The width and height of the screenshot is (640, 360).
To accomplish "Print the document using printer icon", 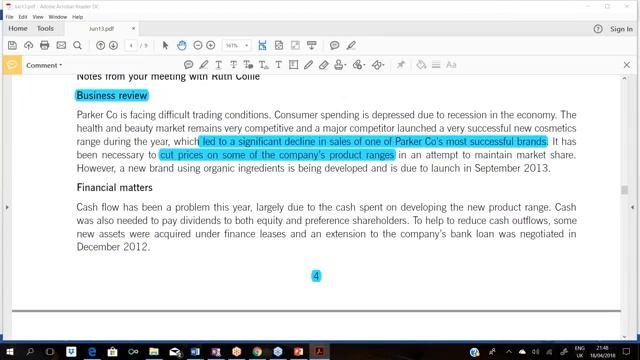I will [44, 45].
